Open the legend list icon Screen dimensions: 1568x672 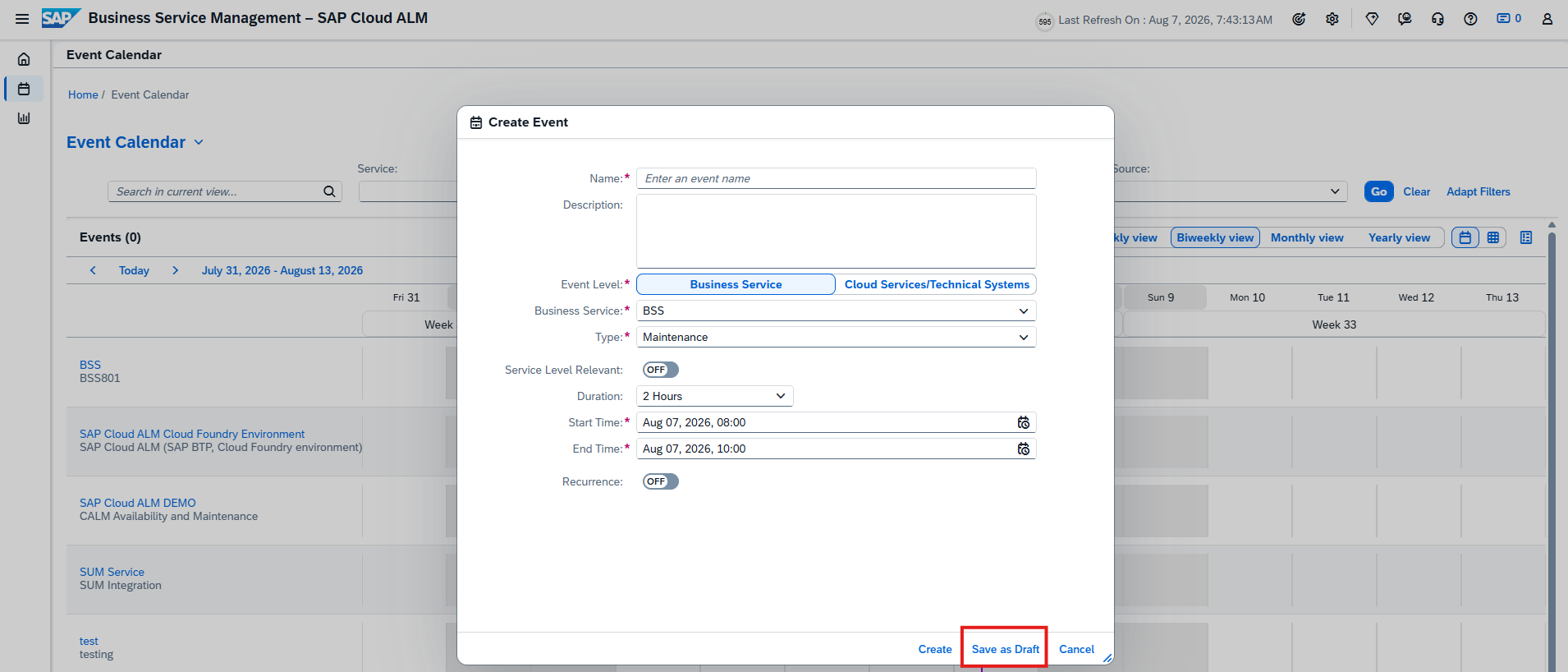point(1526,237)
